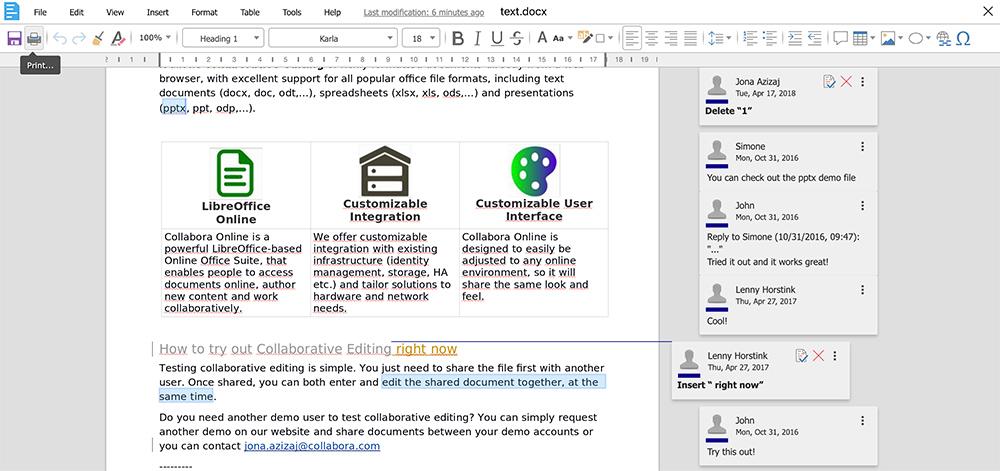Redo the last undone action
The width and height of the screenshot is (1000, 471).
(79, 38)
